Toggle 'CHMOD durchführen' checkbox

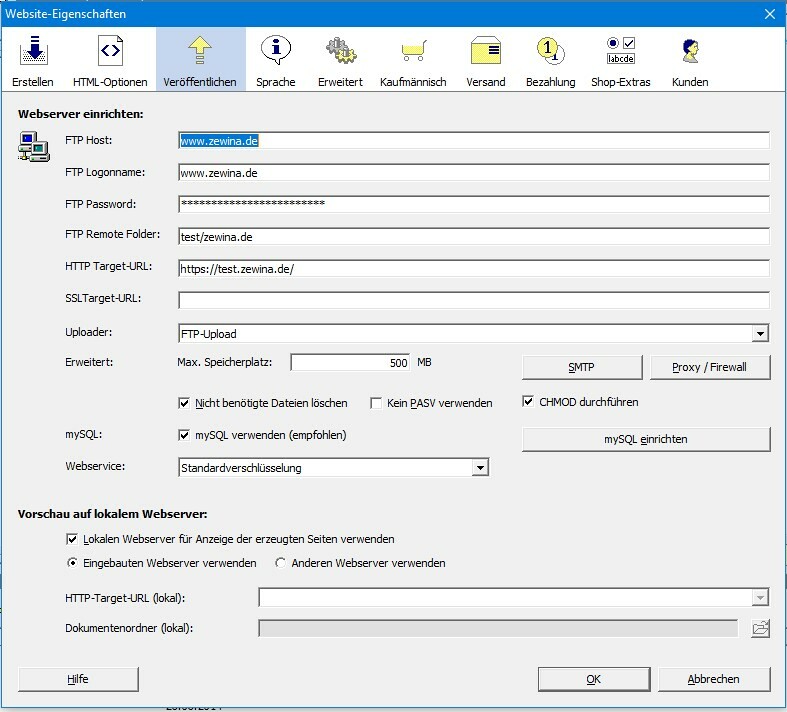click(x=528, y=401)
